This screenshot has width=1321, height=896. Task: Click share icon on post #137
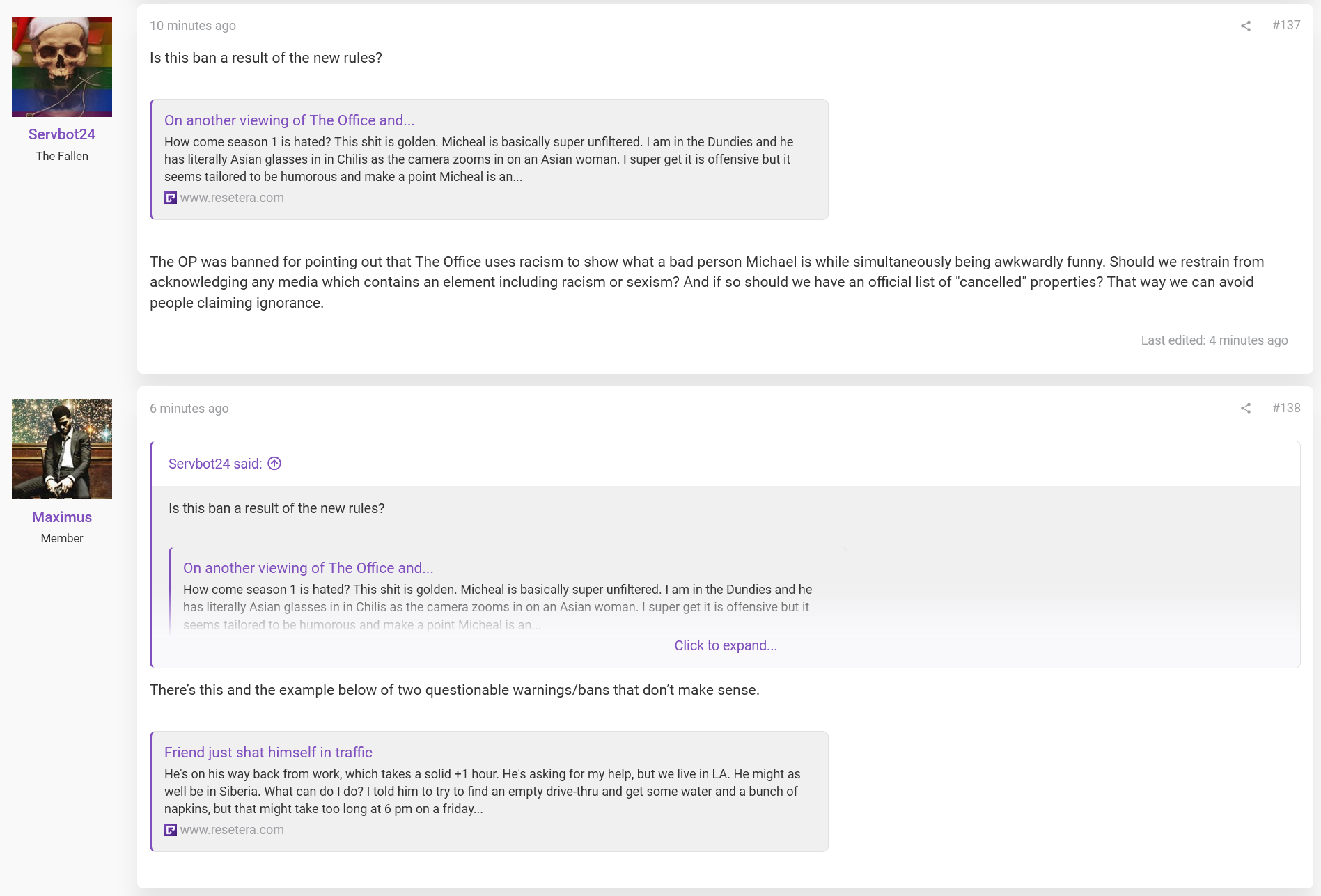1246,26
